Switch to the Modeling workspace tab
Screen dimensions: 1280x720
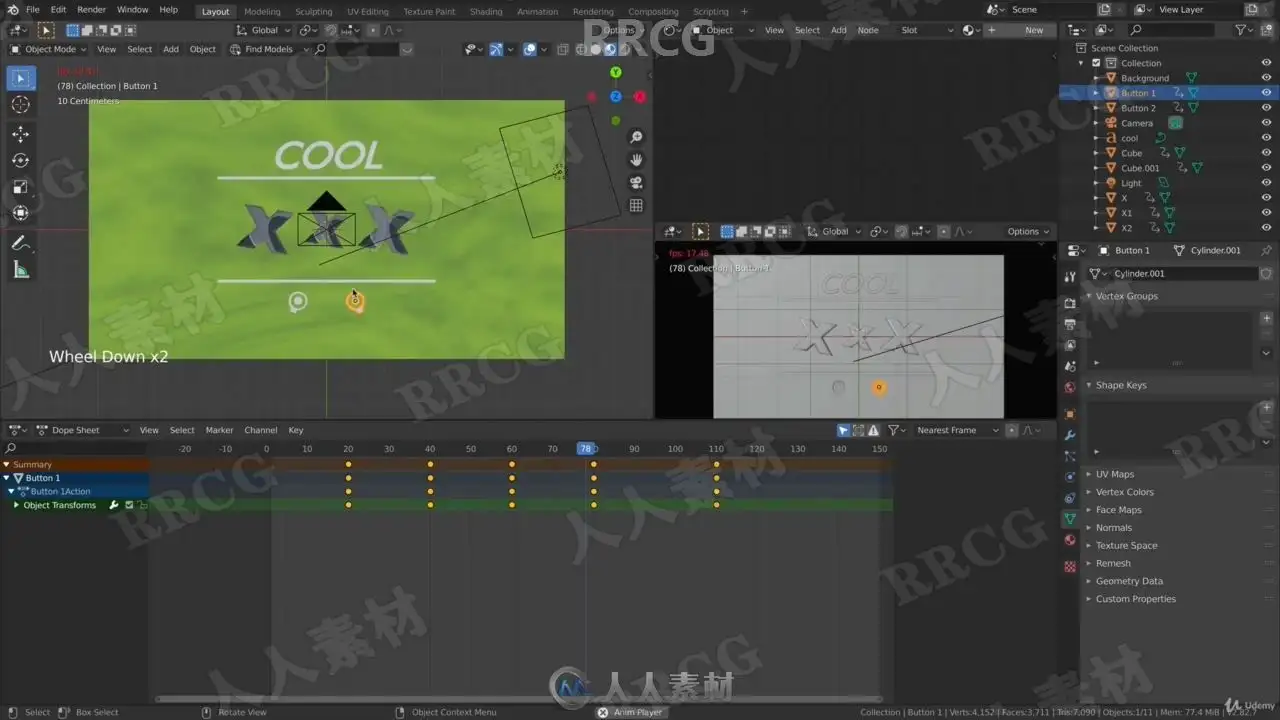pyautogui.click(x=262, y=11)
